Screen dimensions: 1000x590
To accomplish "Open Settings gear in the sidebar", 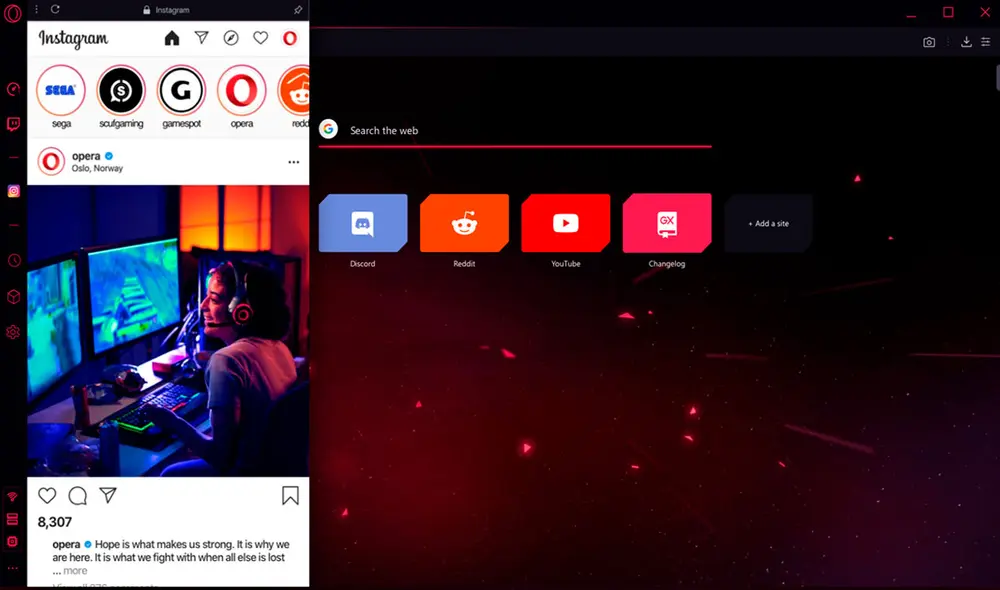I will (x=13, y=332).
